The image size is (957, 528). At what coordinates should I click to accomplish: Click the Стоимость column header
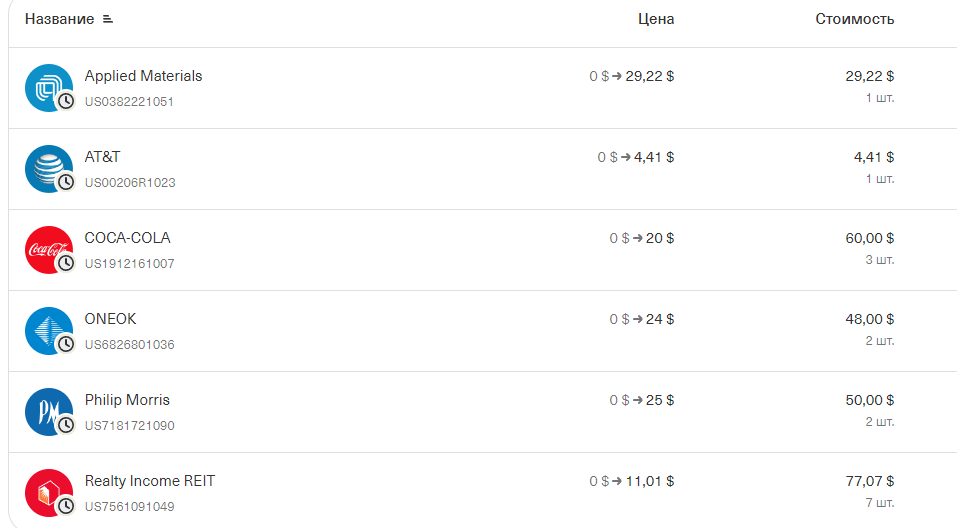pyautogui.click(x=854, y=19)
